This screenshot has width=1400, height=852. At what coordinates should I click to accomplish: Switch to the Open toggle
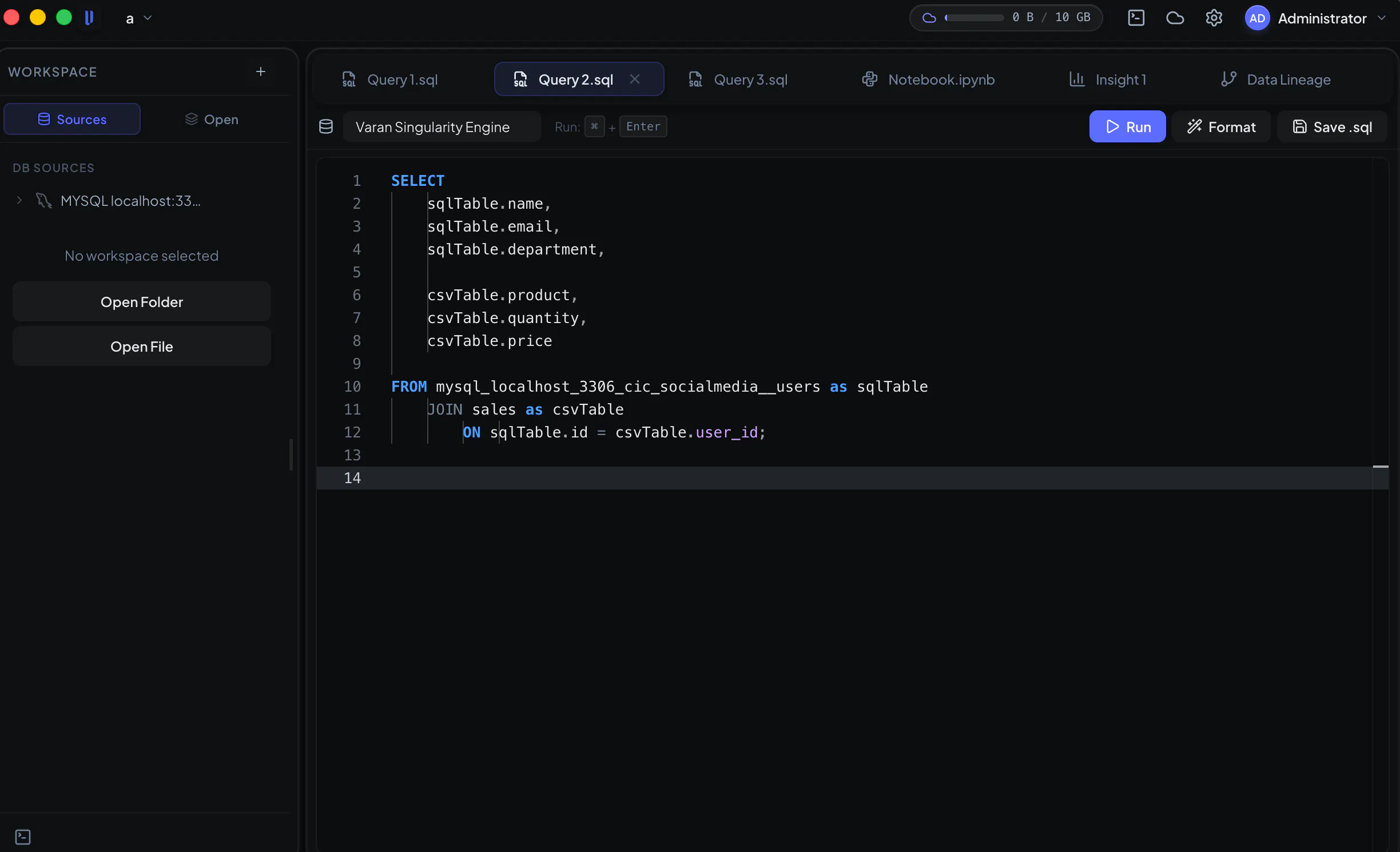(x=212, y=119)
